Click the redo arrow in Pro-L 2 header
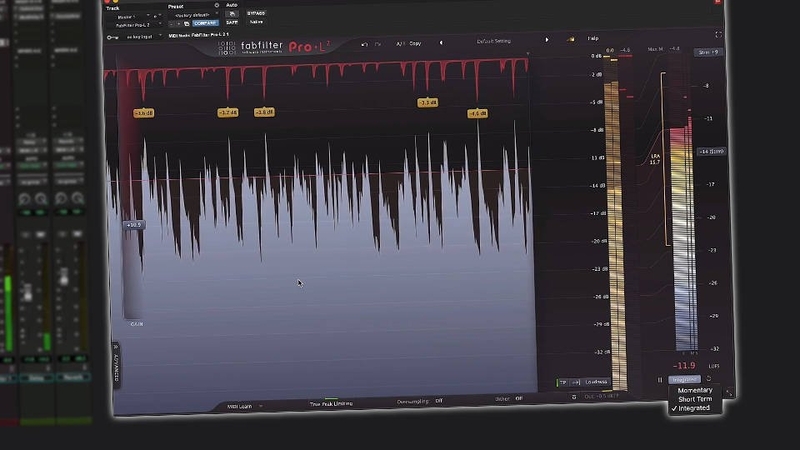 377,44
